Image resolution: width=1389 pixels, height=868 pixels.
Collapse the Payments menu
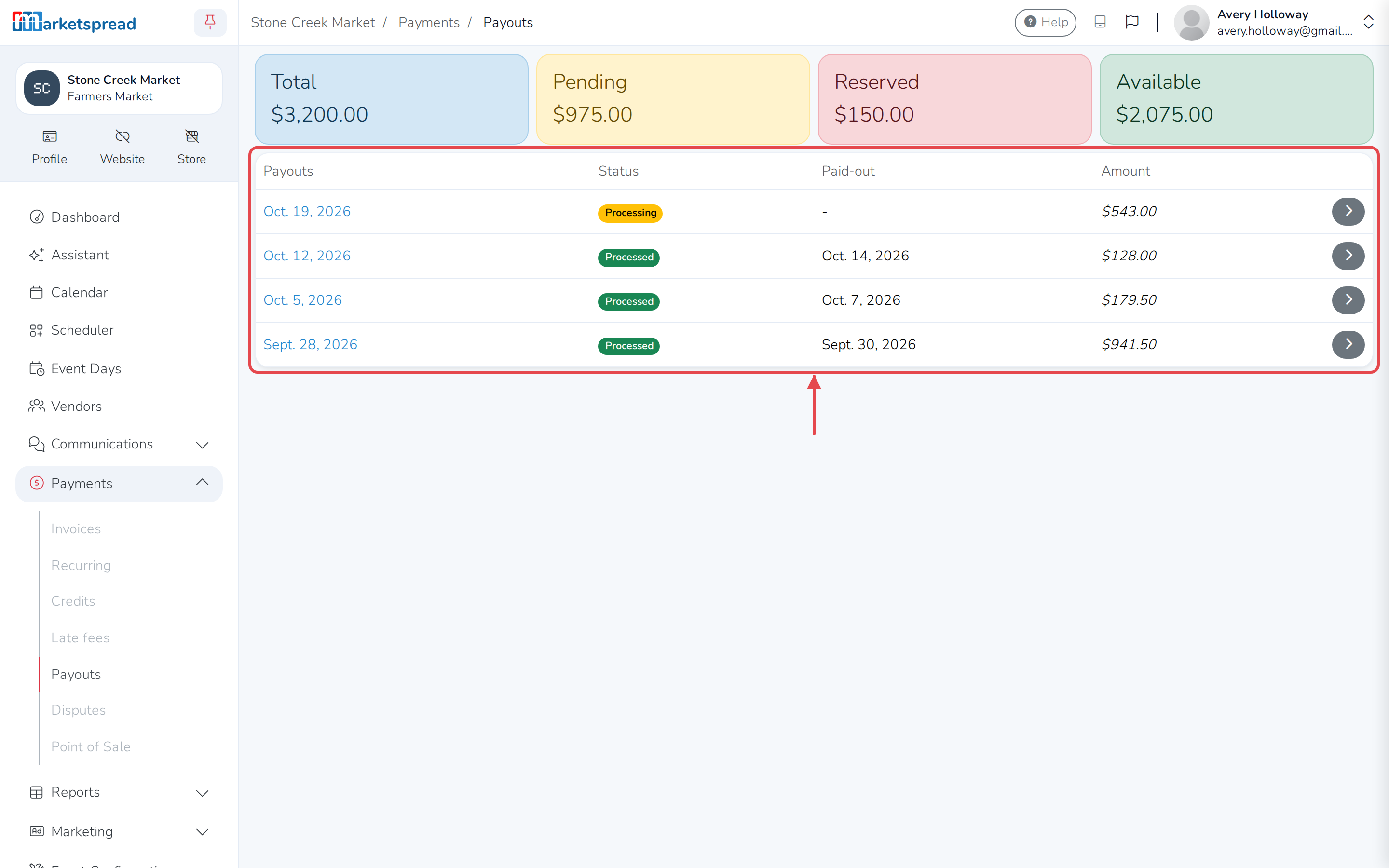119,483
